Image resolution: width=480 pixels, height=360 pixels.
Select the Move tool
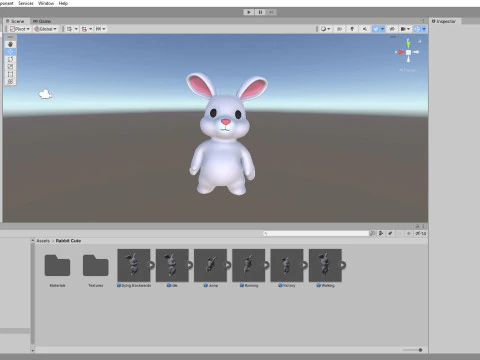[x=10, y=52]
